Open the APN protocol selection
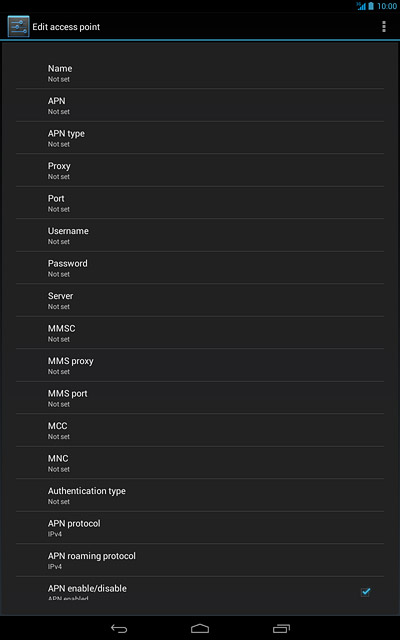 coord(200,528)
